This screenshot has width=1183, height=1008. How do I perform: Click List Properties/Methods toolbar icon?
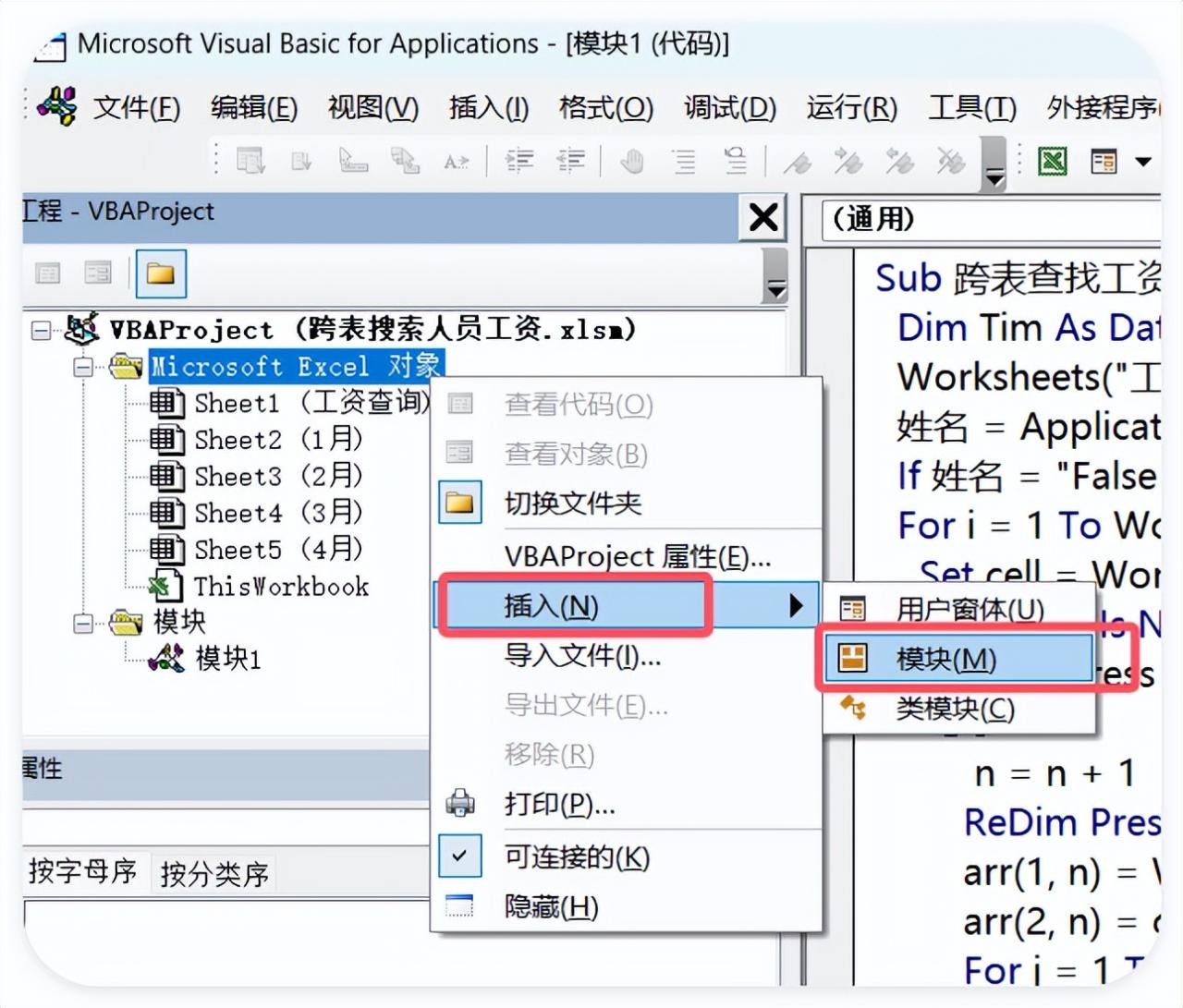pyautogui.click(x=250, y=162)
